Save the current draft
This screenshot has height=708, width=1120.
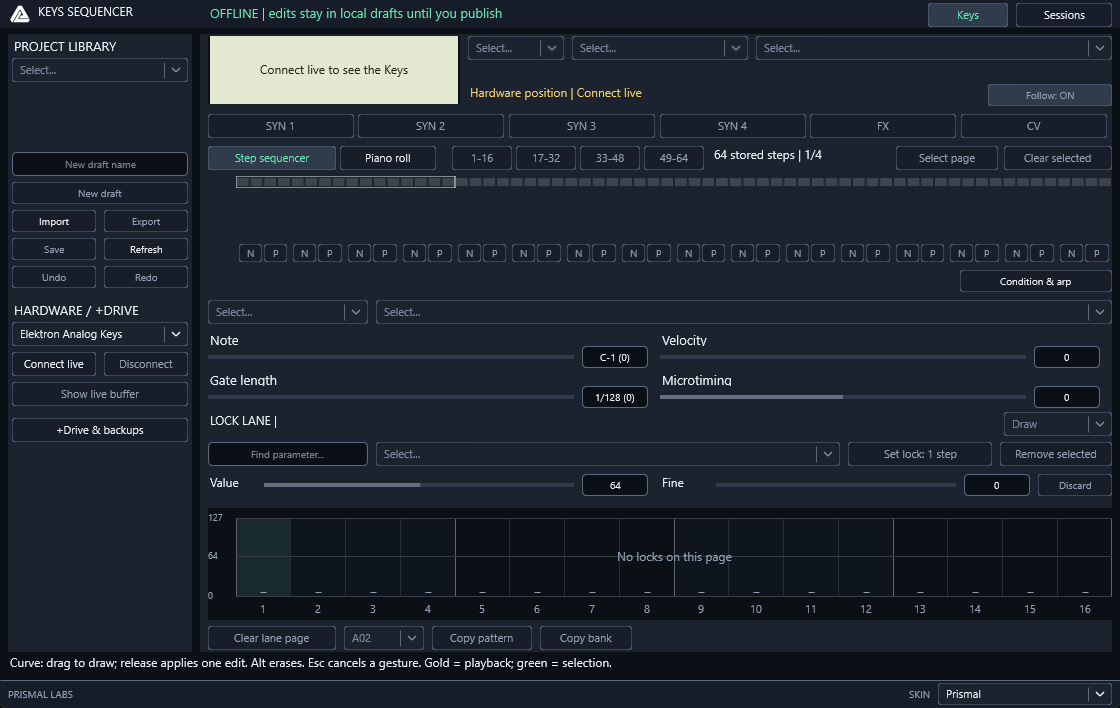54,249
